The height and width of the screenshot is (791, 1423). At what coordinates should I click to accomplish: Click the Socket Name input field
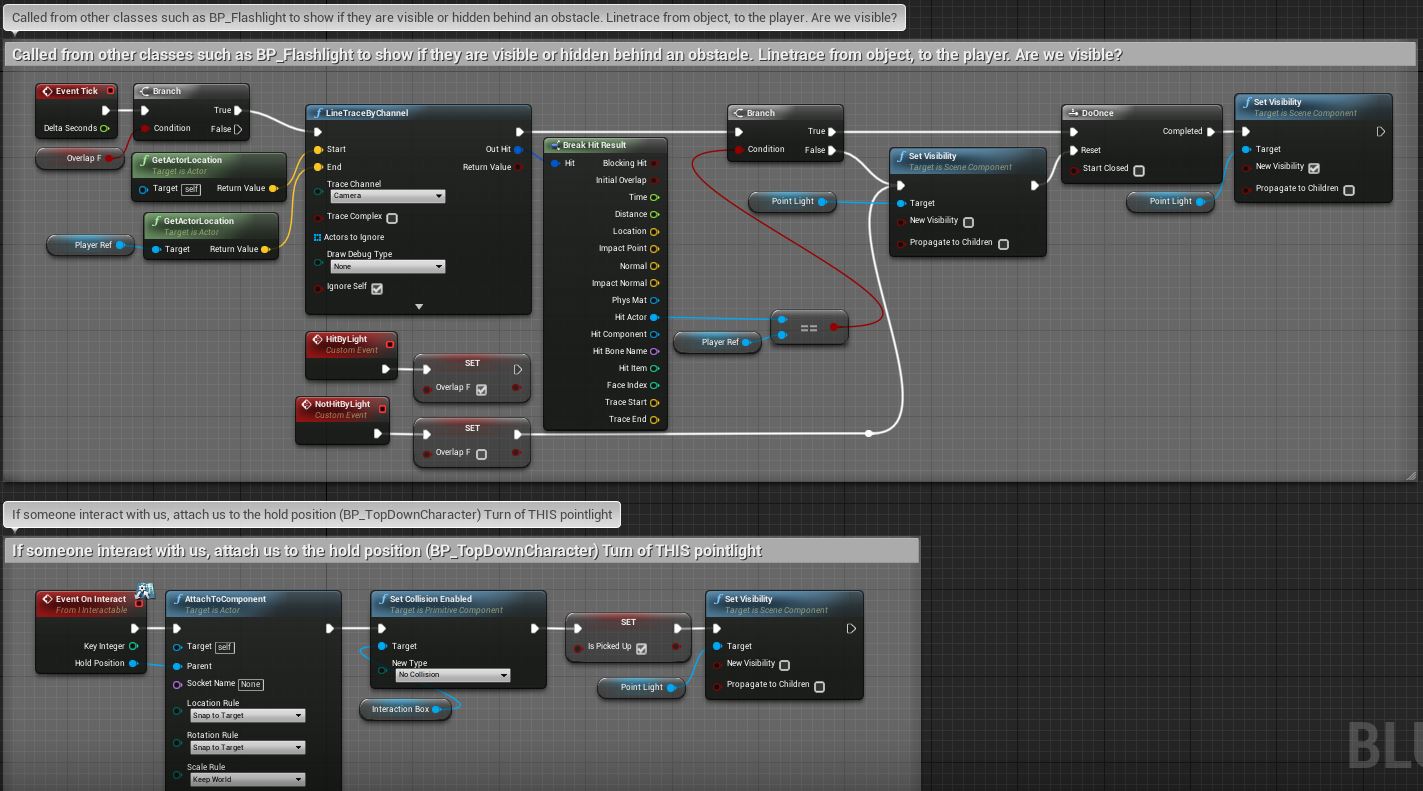tap(250, 684)
